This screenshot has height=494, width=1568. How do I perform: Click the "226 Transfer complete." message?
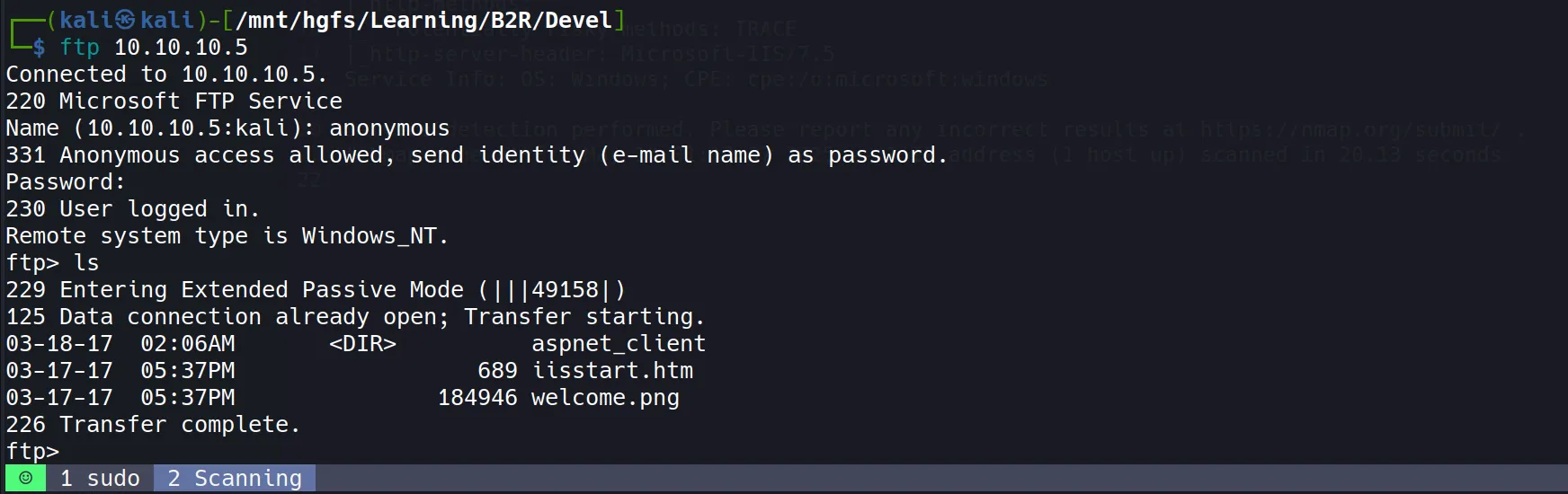point(153,424)
